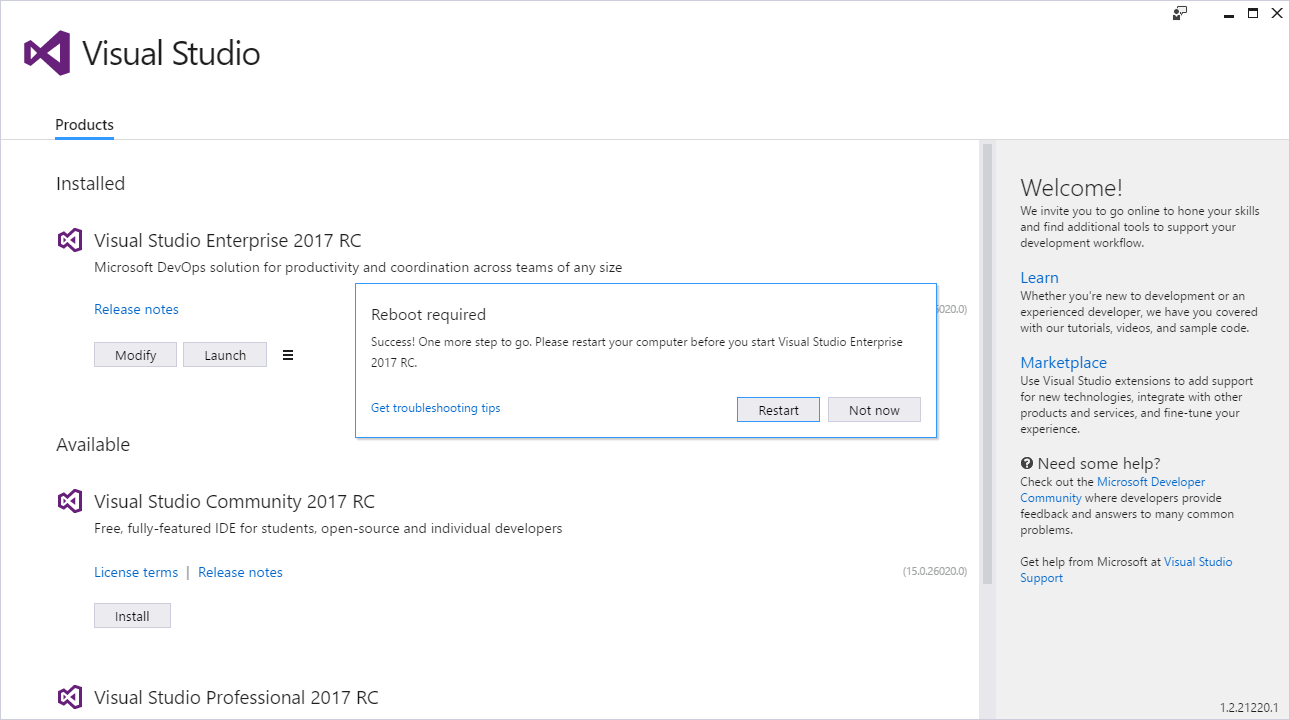Click the Community version (15.0.26020.0) text

click(x=935, y=571)
